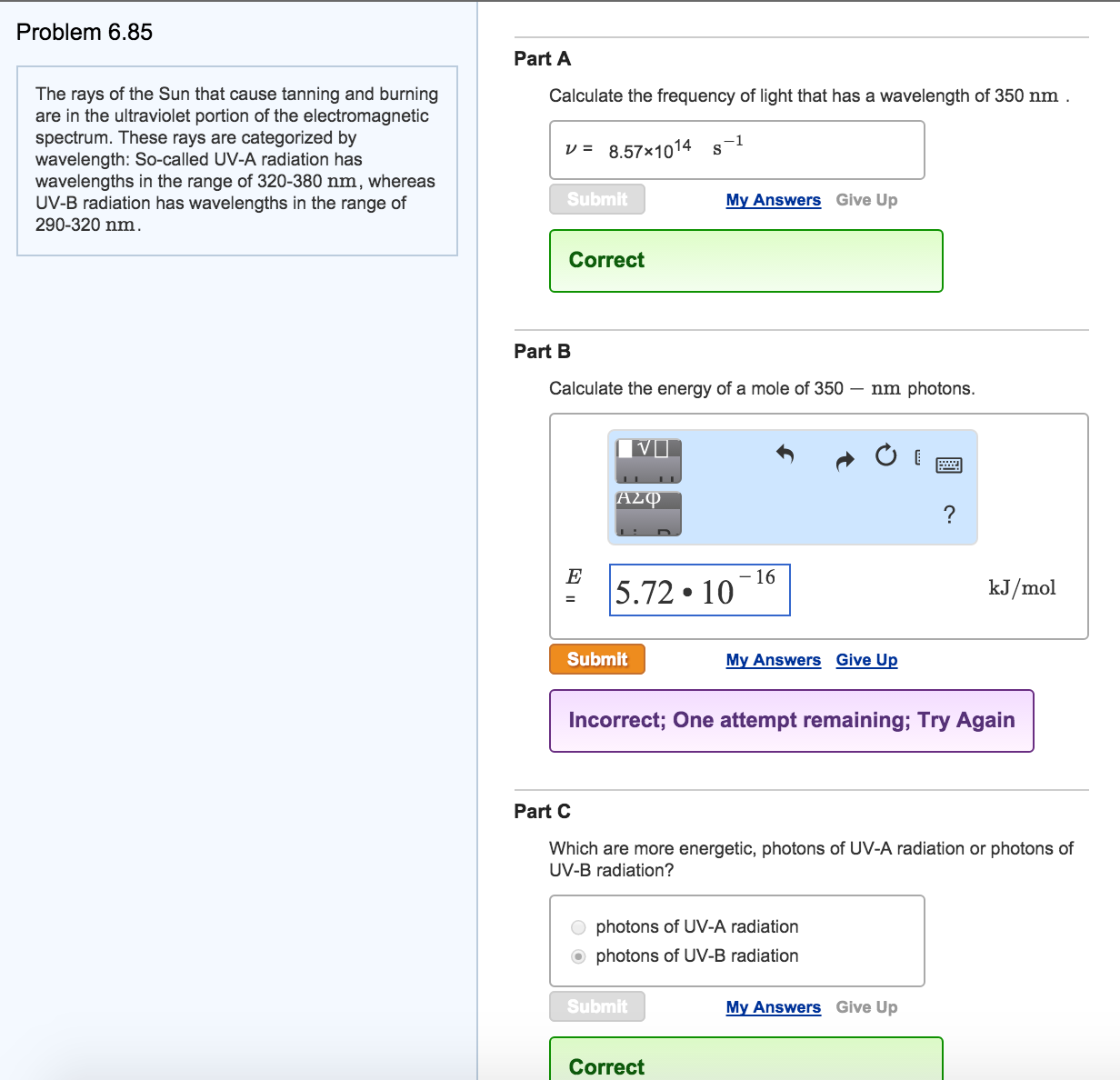This screenshot has width=1120, height=1080.
Task: Open the Greek symbols palette
Action: 648,513
